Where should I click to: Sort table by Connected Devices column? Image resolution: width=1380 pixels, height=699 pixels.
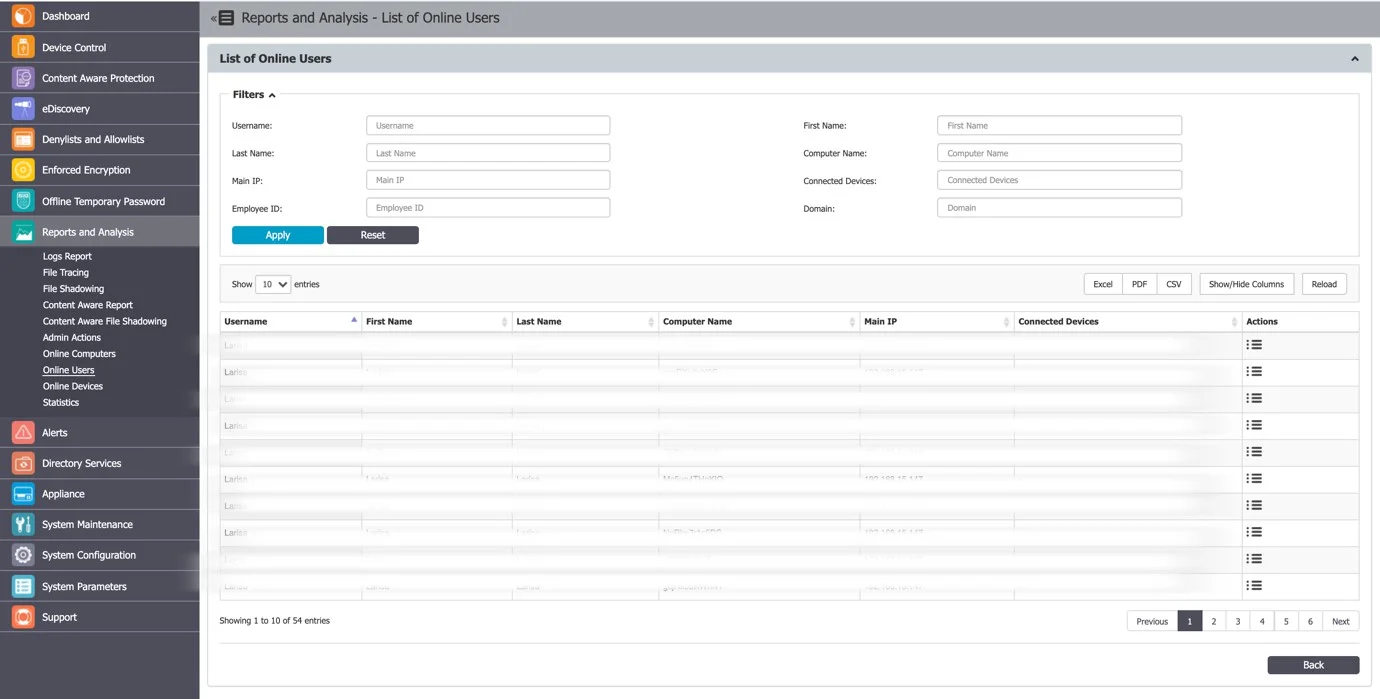coord(1128,321)
